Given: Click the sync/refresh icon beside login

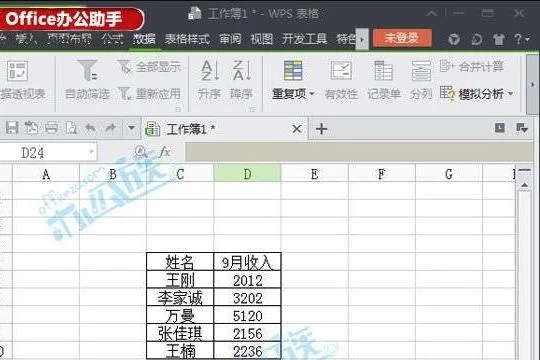Looking at the screenshot, I should pos(476,39).
